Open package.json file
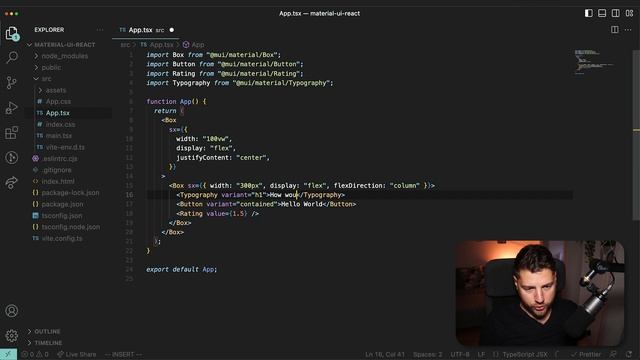The height and width of the screenshot is (360, 640). tap(62, 204)
